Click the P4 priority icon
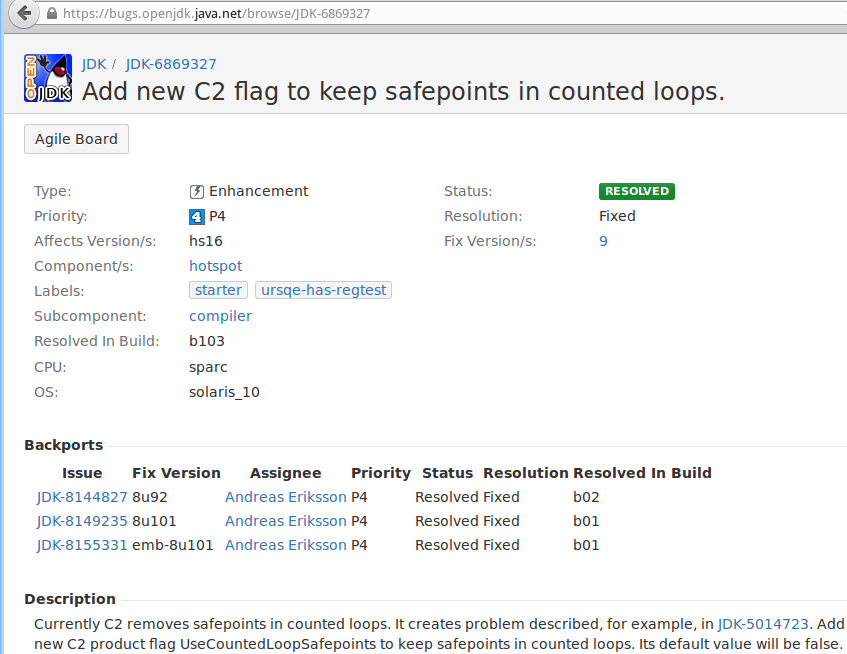 [x=197, y=216]
